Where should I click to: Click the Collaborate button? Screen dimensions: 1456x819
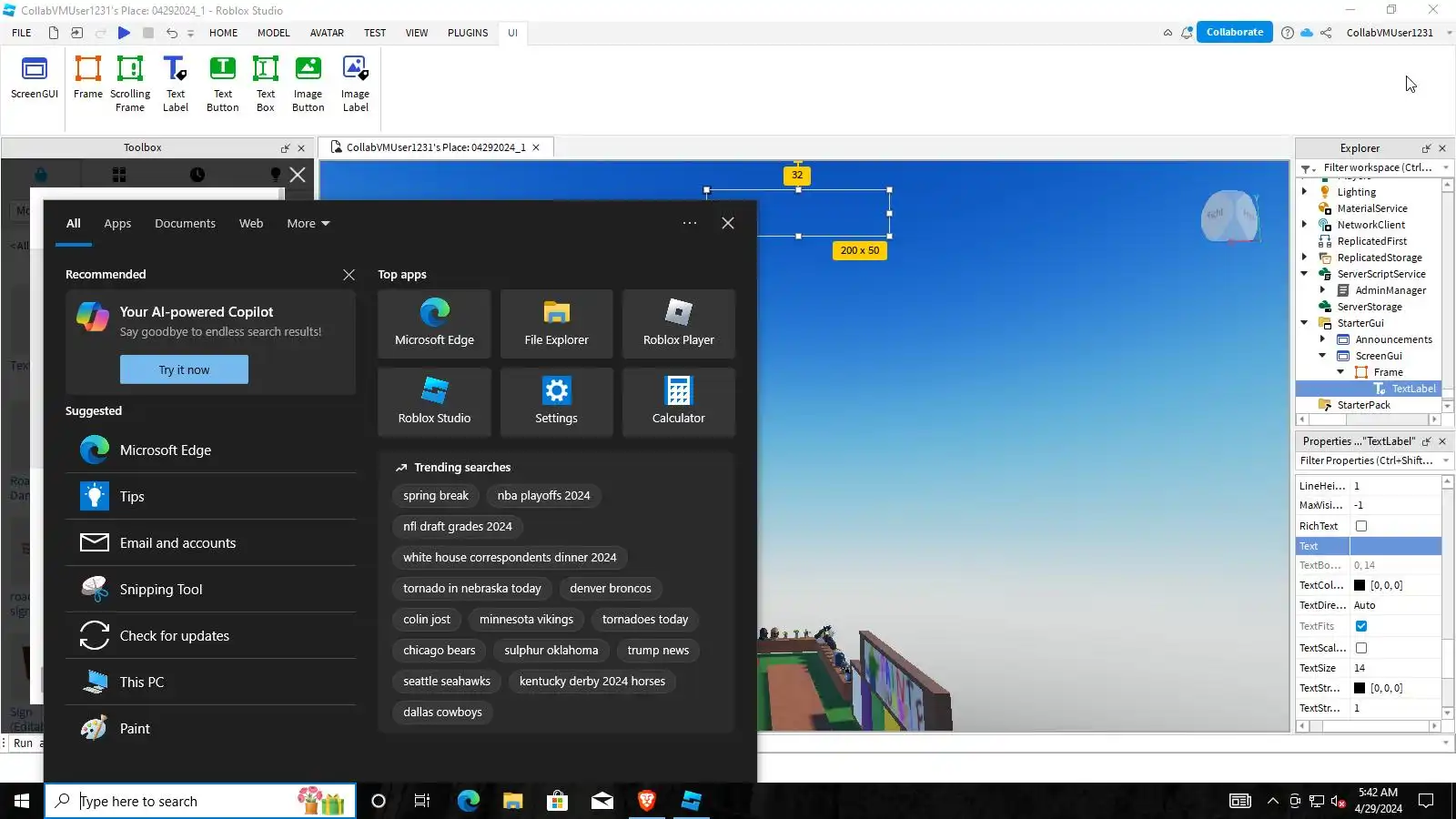pyautogui.click(x=1234, y=32)
